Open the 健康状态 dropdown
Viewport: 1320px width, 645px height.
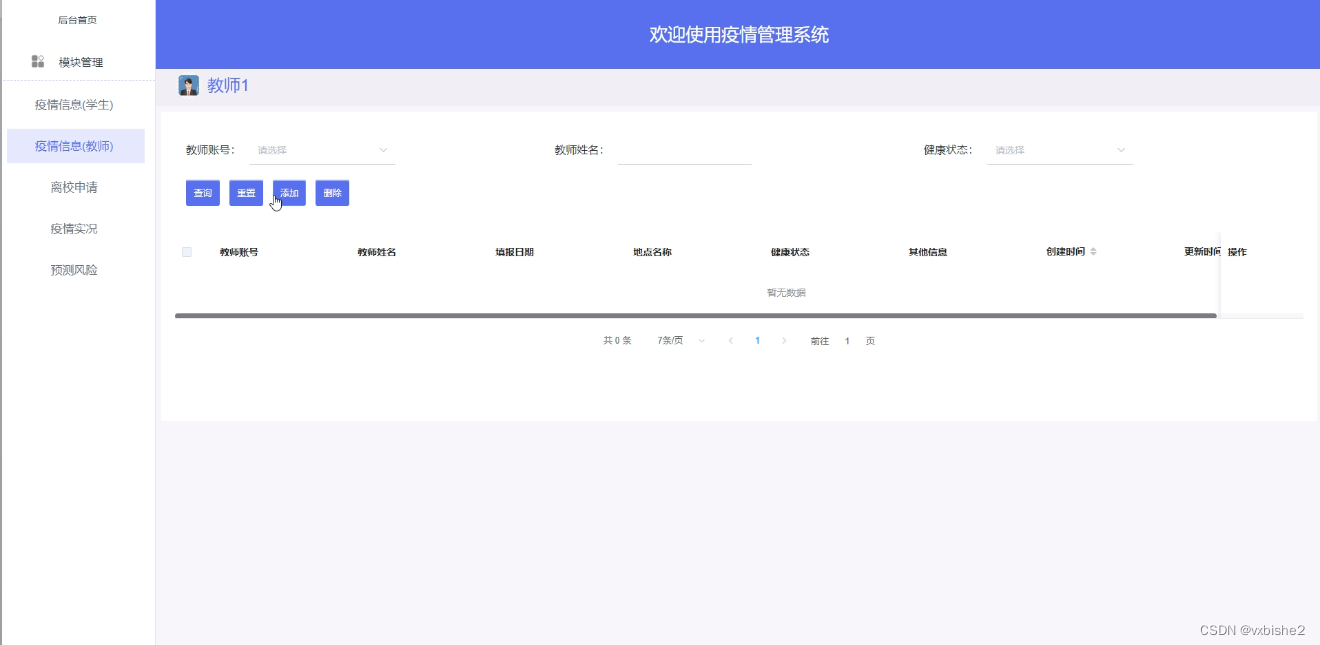(x=1059, y=150)
